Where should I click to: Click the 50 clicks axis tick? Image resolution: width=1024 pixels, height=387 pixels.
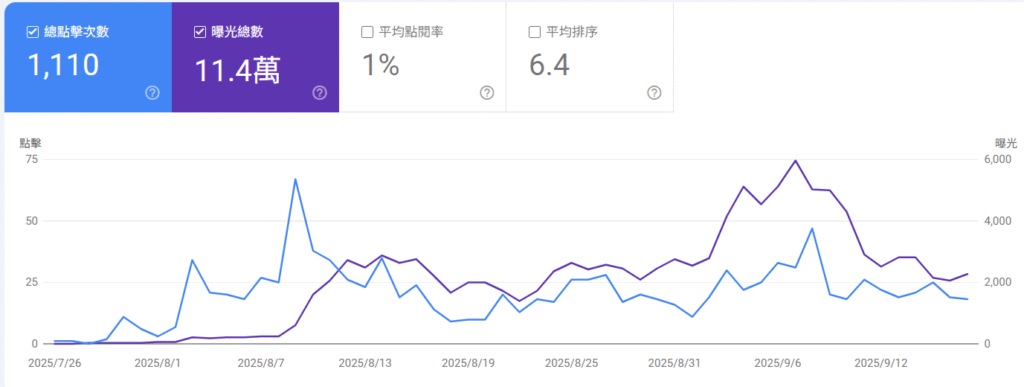pos(32,221)
